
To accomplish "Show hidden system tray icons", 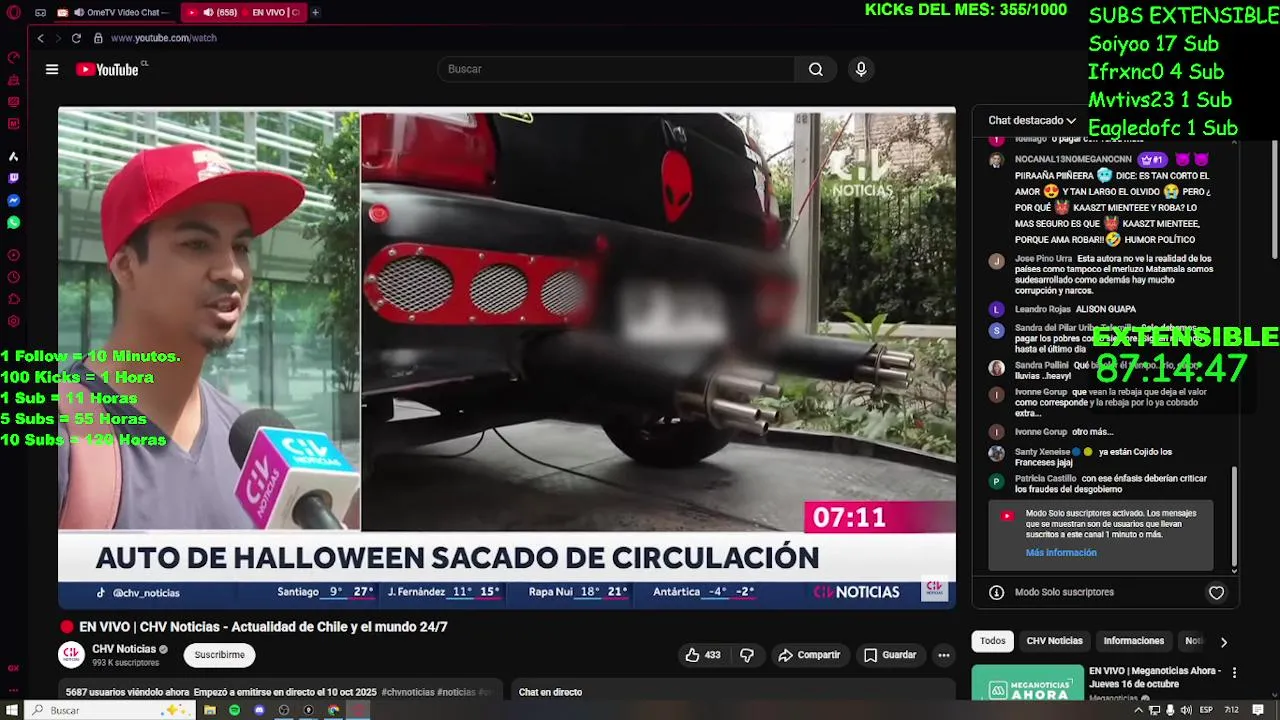I will pyautogui.click(x=1138, y=710).
